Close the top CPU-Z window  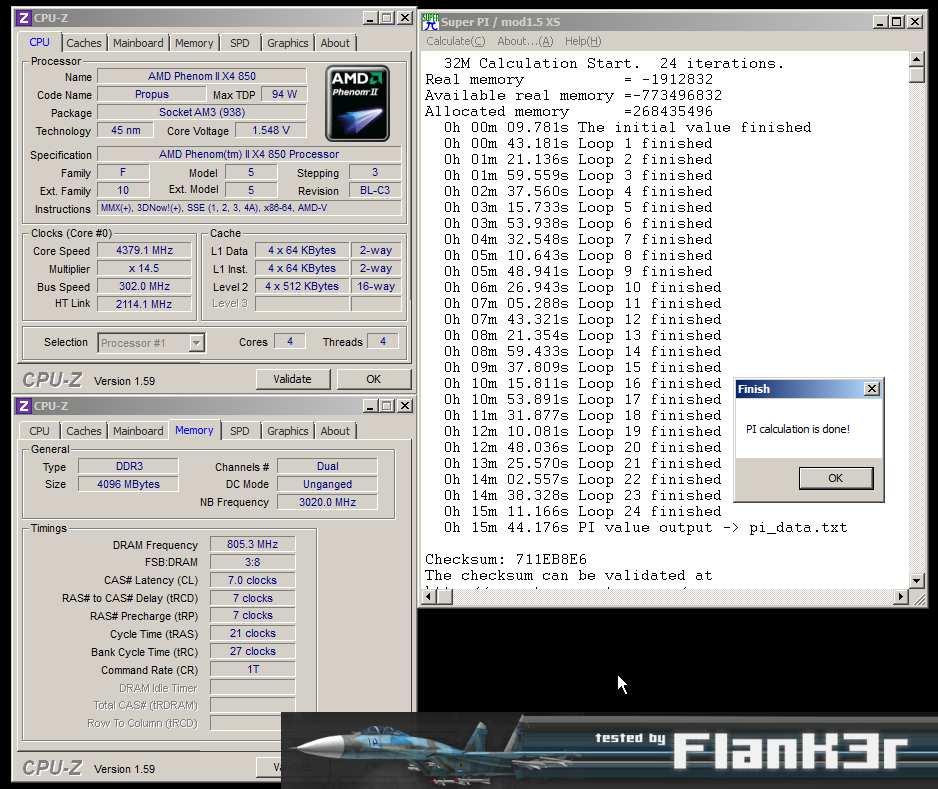tap(405, 18)
